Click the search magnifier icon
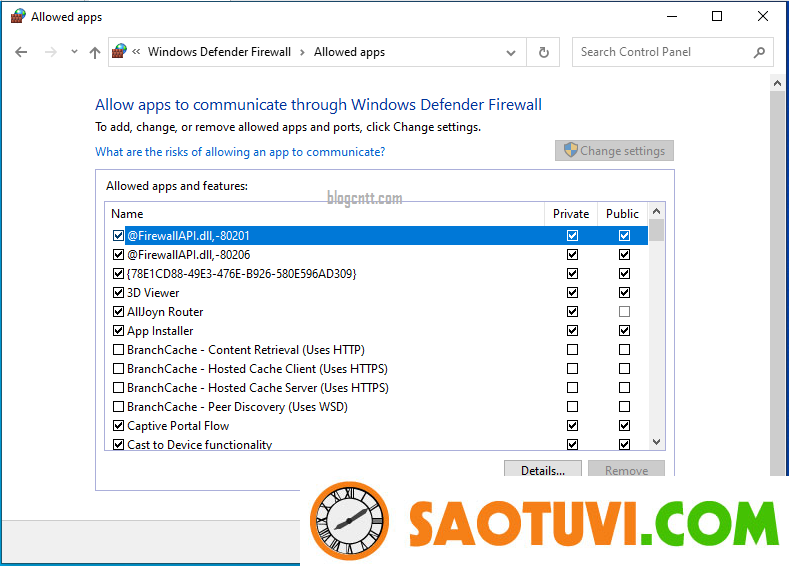The image size is (789, 566). [759, 52]
